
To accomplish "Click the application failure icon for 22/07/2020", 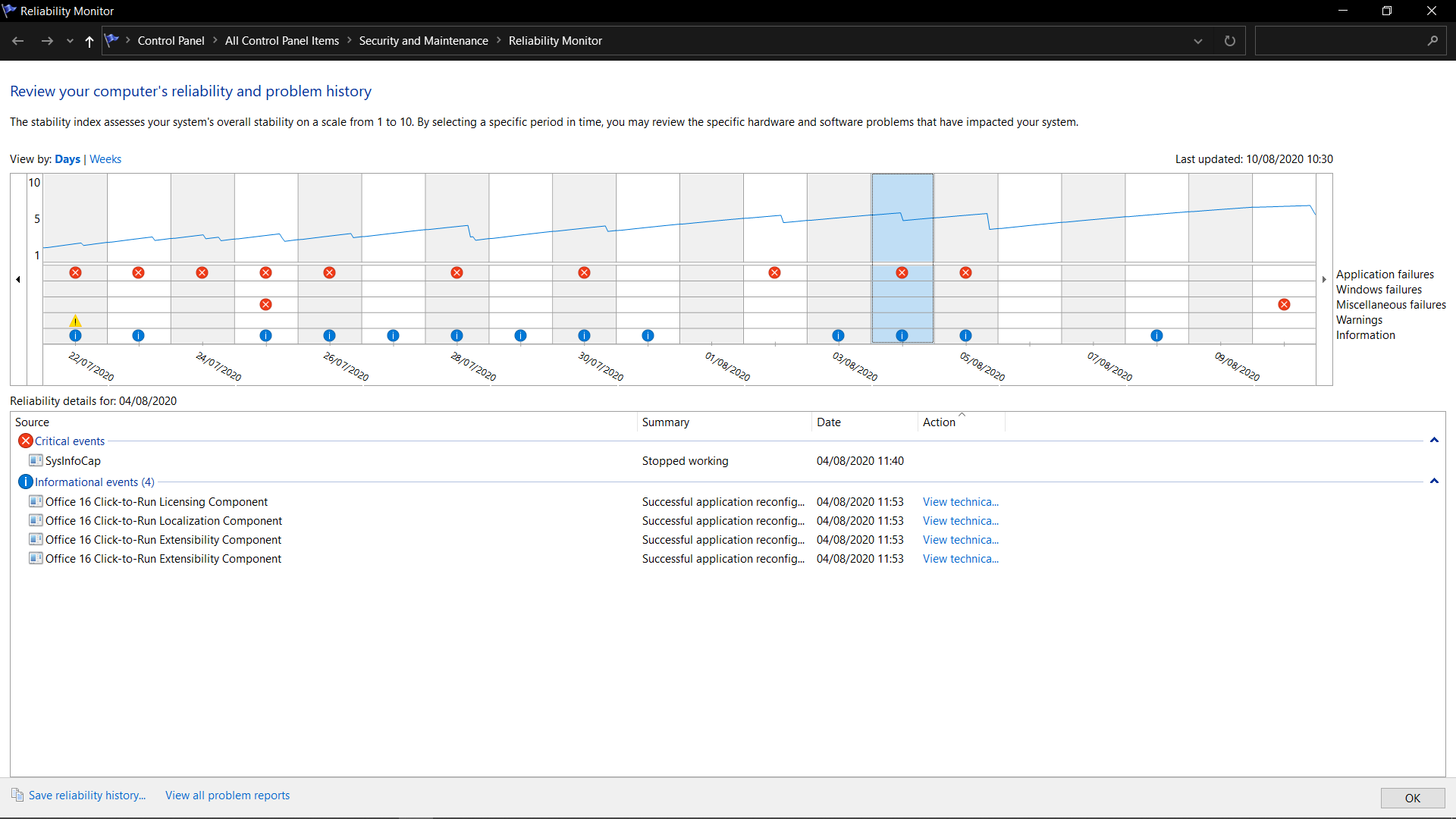I will click(75, 273).
